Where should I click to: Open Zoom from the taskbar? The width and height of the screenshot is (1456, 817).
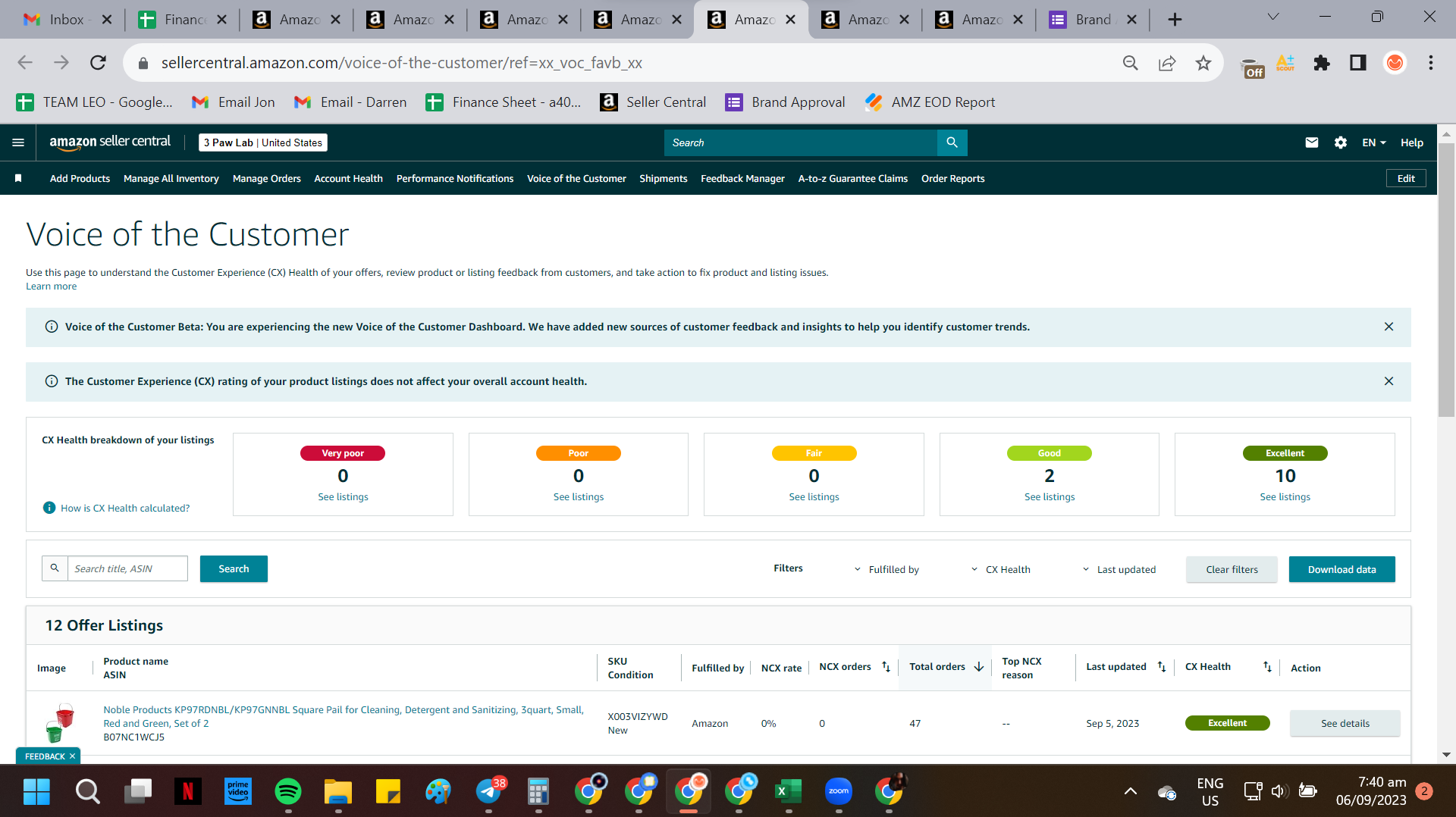838,791
